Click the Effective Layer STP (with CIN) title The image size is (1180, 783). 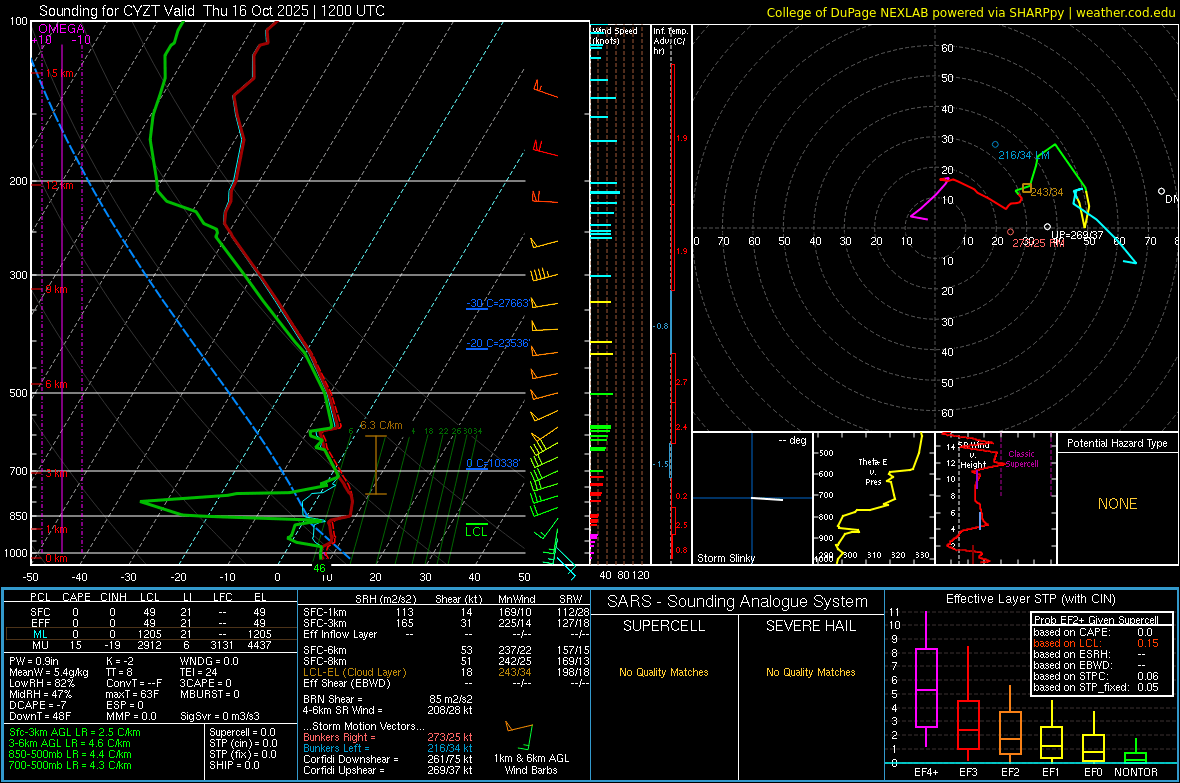click(1030, 599)
